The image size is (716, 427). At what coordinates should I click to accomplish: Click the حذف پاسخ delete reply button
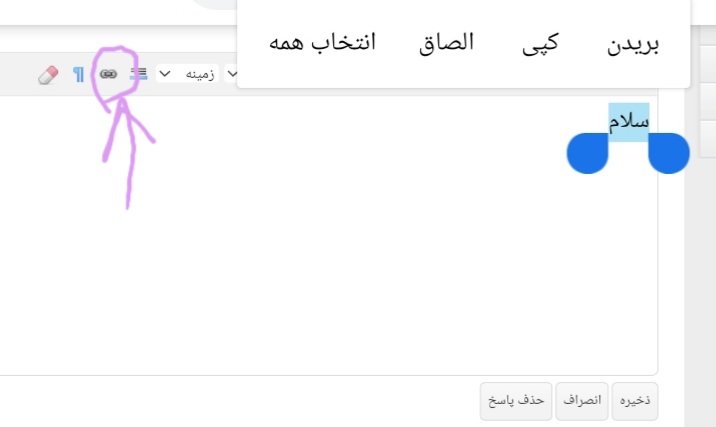[x=516, y=401]
